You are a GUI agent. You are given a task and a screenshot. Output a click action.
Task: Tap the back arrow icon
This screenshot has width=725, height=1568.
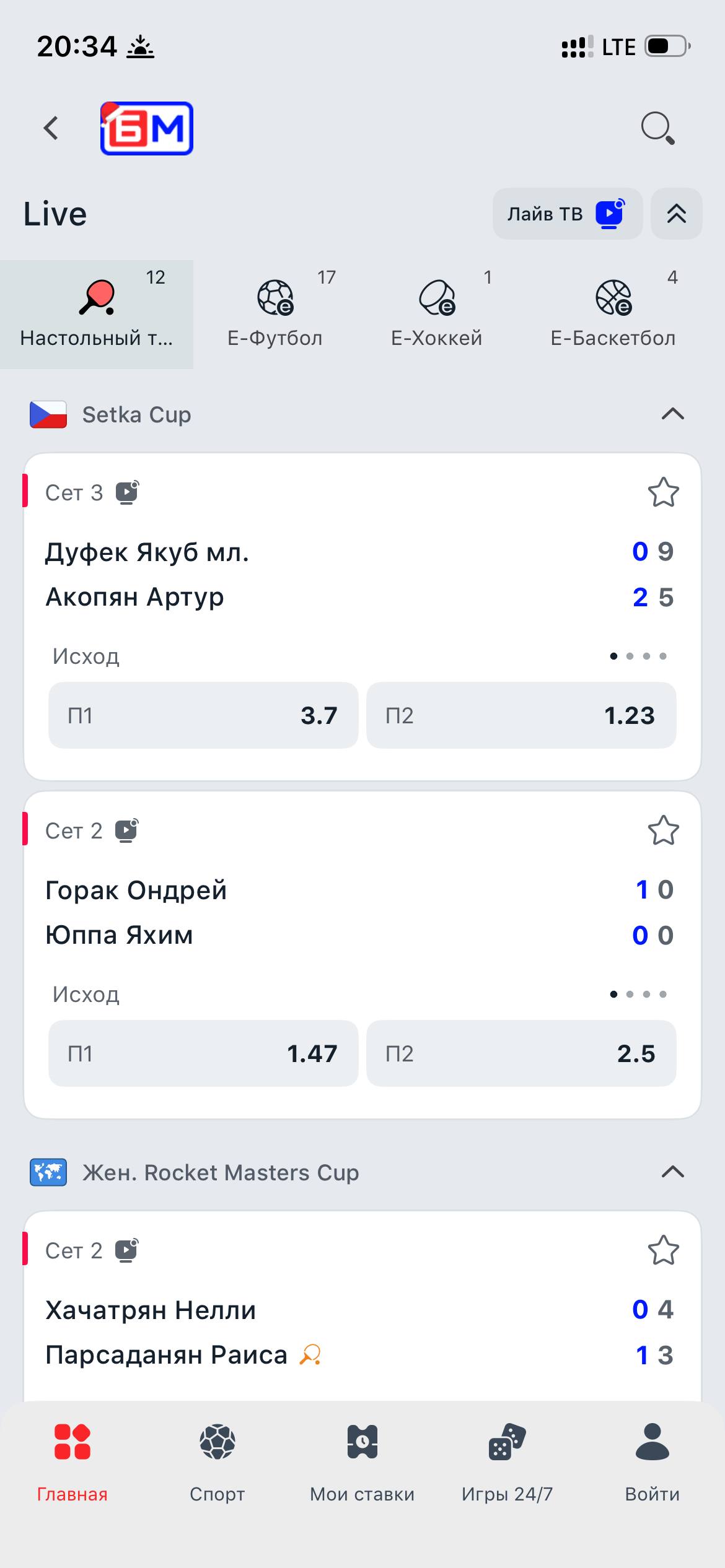coord(51,128)
